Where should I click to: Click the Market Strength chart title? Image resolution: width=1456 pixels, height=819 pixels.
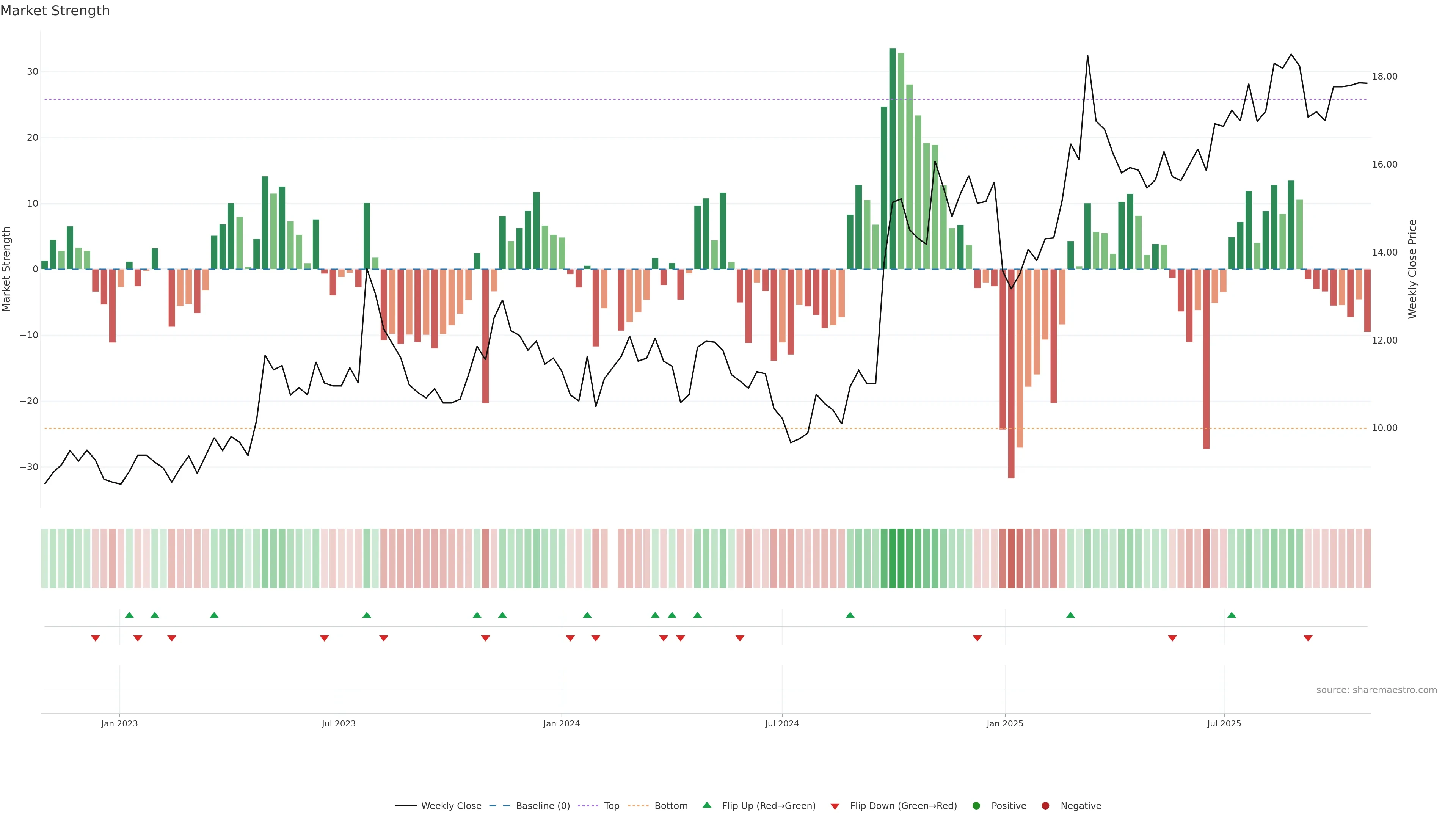[55, 11]
